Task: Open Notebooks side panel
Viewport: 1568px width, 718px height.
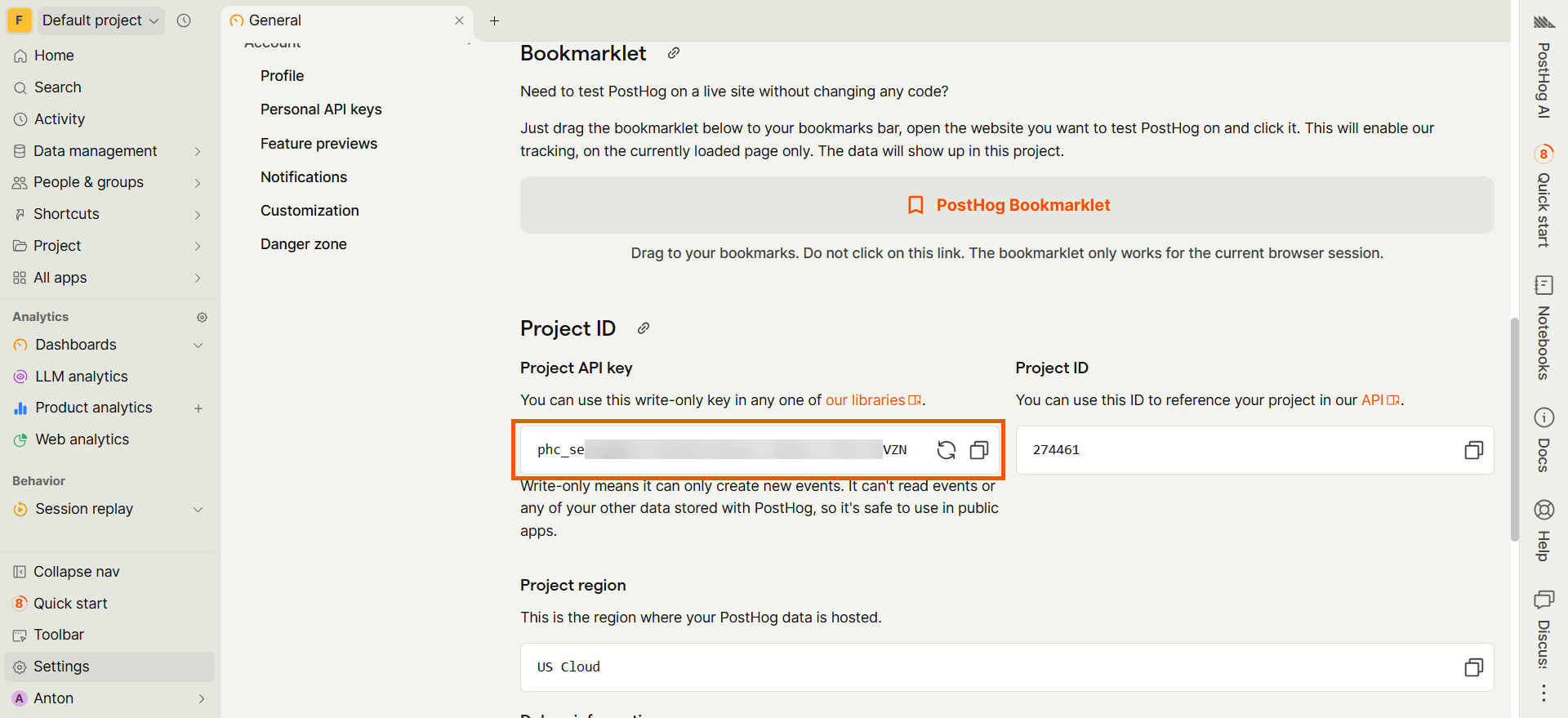Action: [1543, 328]
